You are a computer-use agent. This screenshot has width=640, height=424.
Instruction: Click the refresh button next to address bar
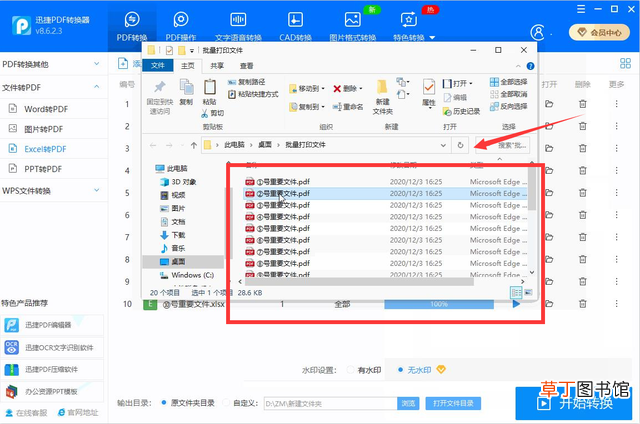[460, 145]
